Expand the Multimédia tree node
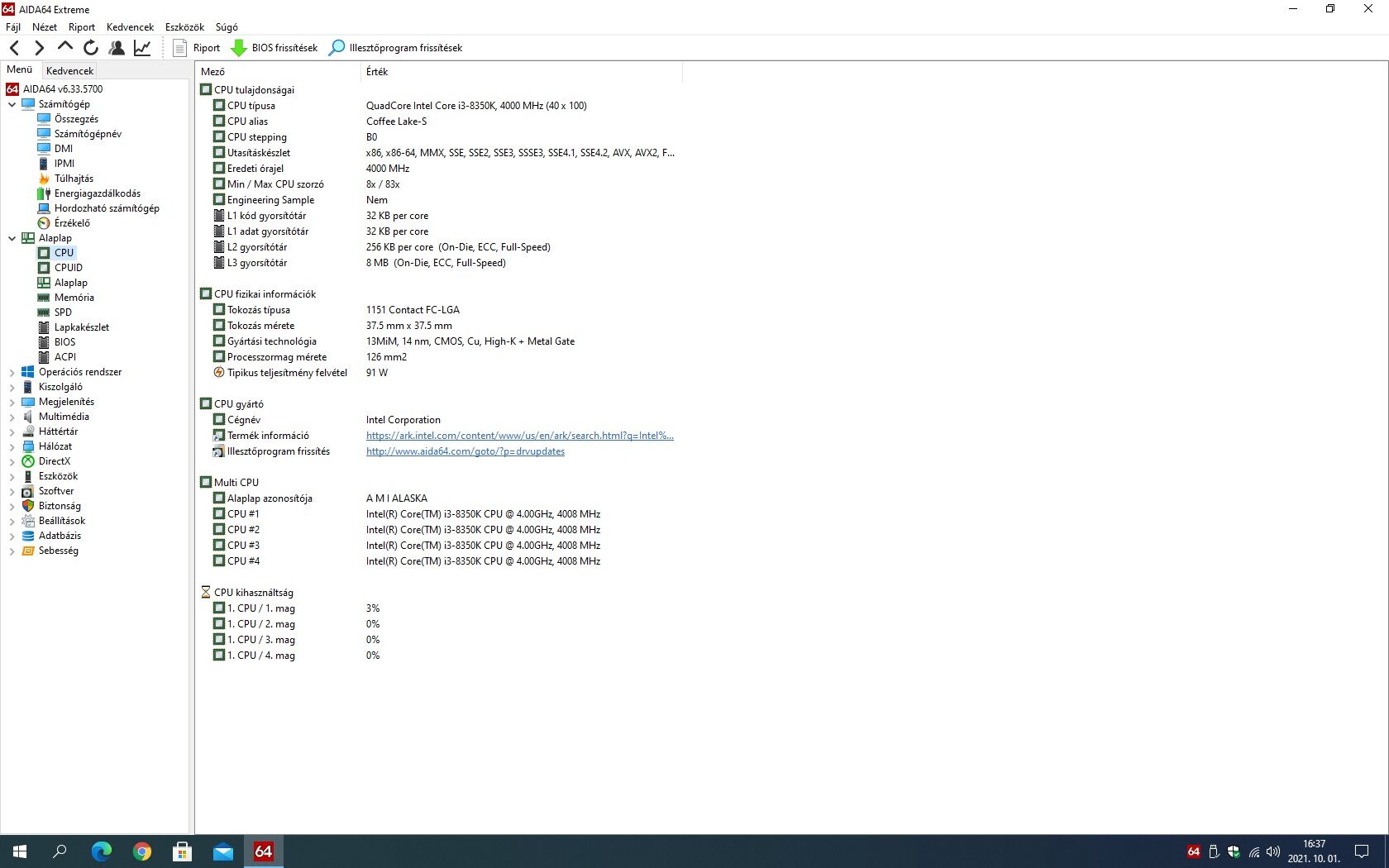1389x868 pixels. [x=12, y=417]
